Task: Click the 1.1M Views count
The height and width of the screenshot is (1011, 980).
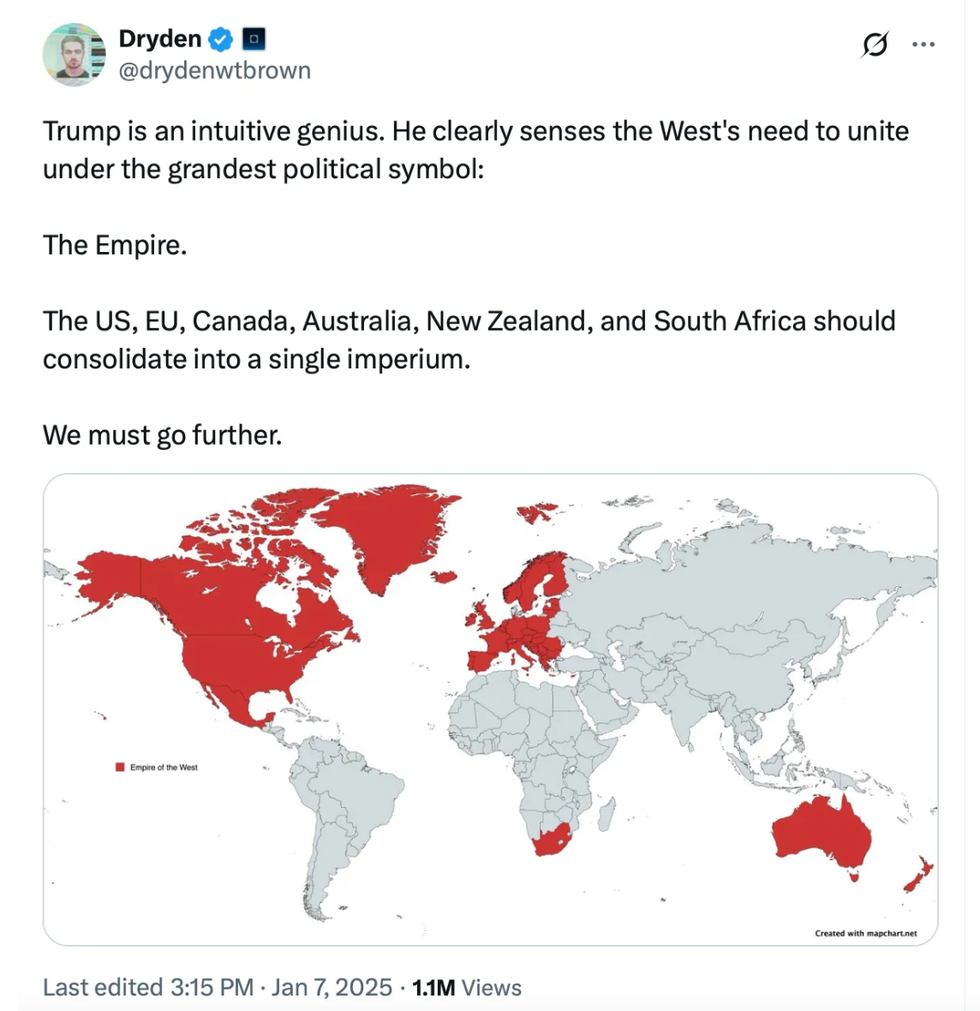Action: (467, 988)
